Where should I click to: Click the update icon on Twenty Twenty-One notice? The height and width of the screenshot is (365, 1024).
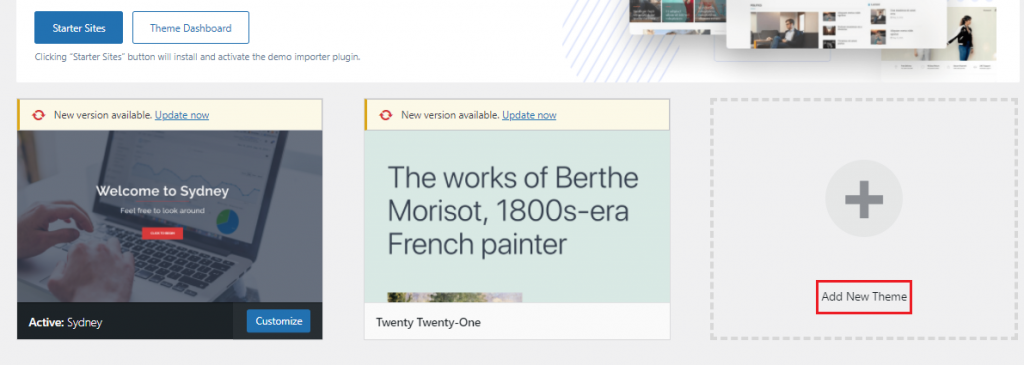pos(386,115)
